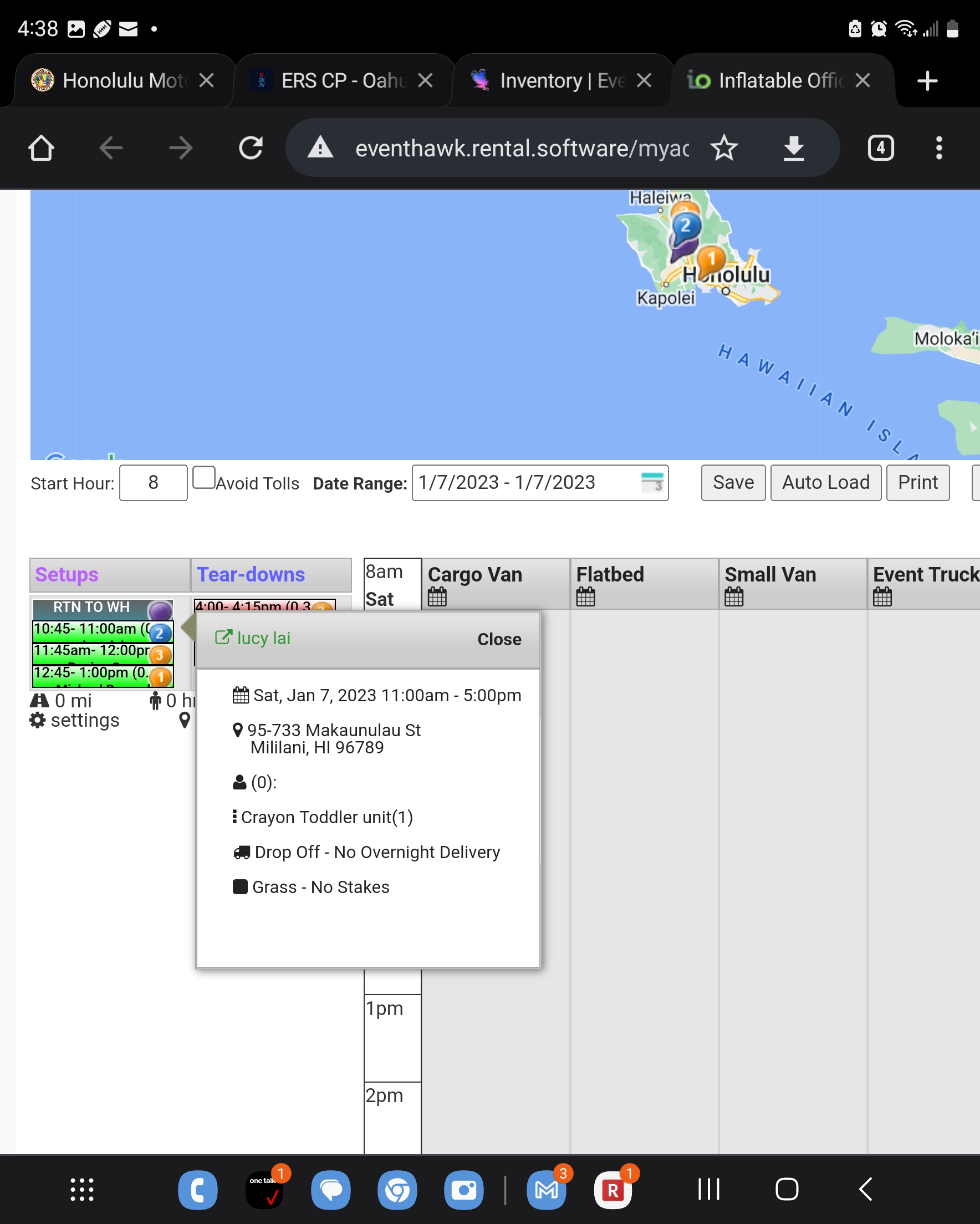980x1224 pixels.
Task: Open browser downloads icon
Action: point(793,148)
